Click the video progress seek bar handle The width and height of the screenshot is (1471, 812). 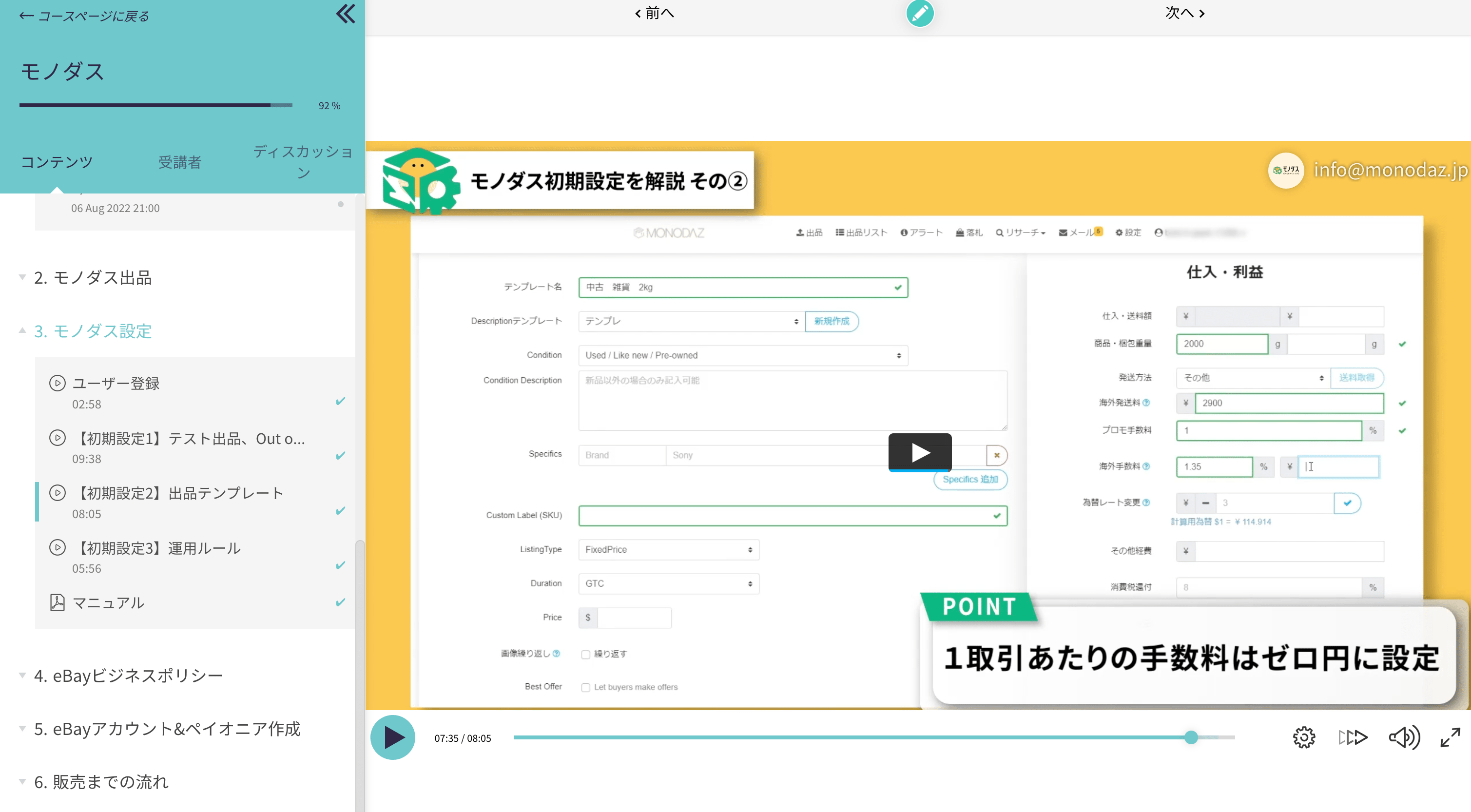[1191, 737]
